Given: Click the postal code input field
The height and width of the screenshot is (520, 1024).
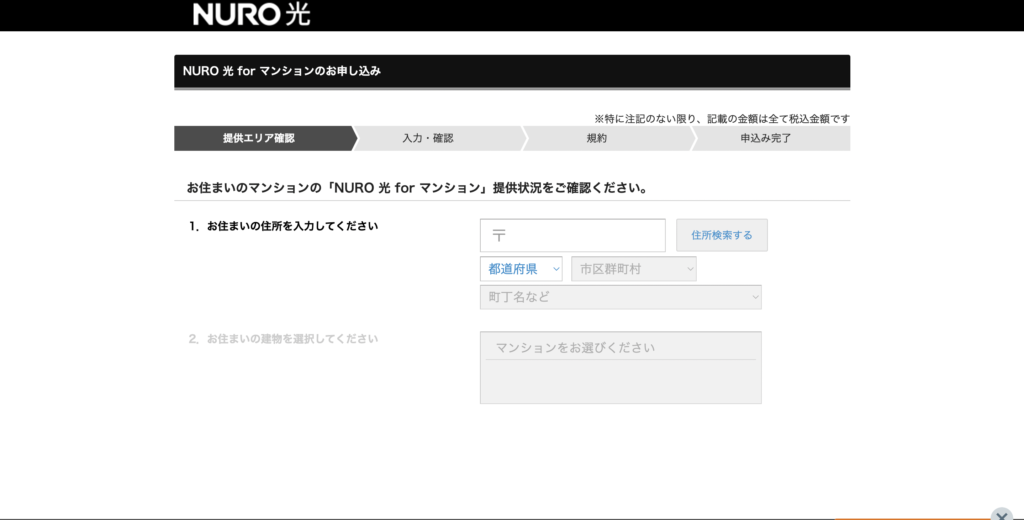Looking at the screenshot, I should [573, 235].
